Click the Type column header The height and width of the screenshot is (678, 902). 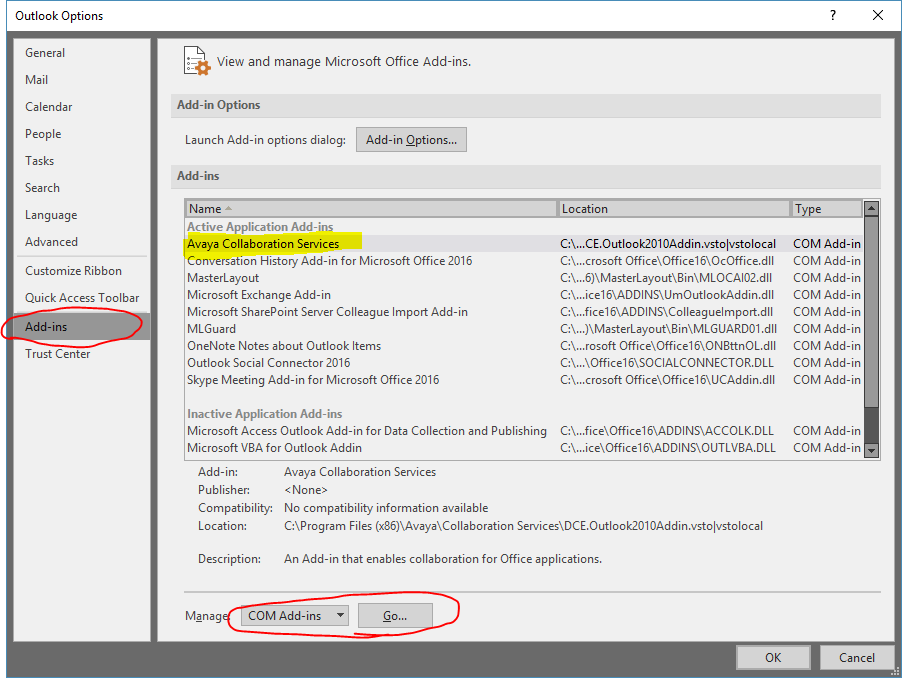point(825,209)
